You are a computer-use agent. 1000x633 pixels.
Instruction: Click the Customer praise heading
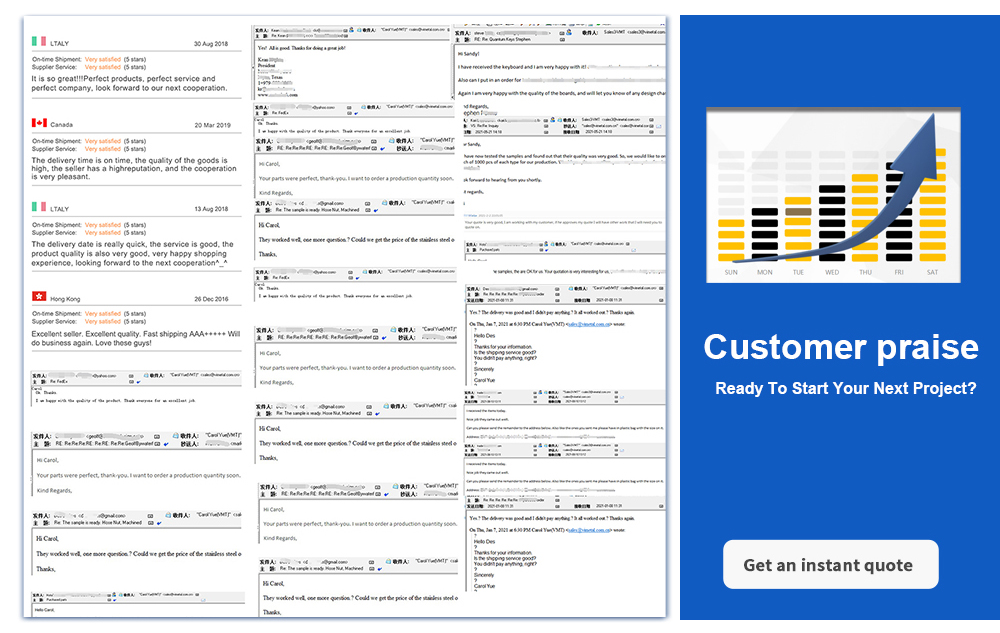[840, 347]
